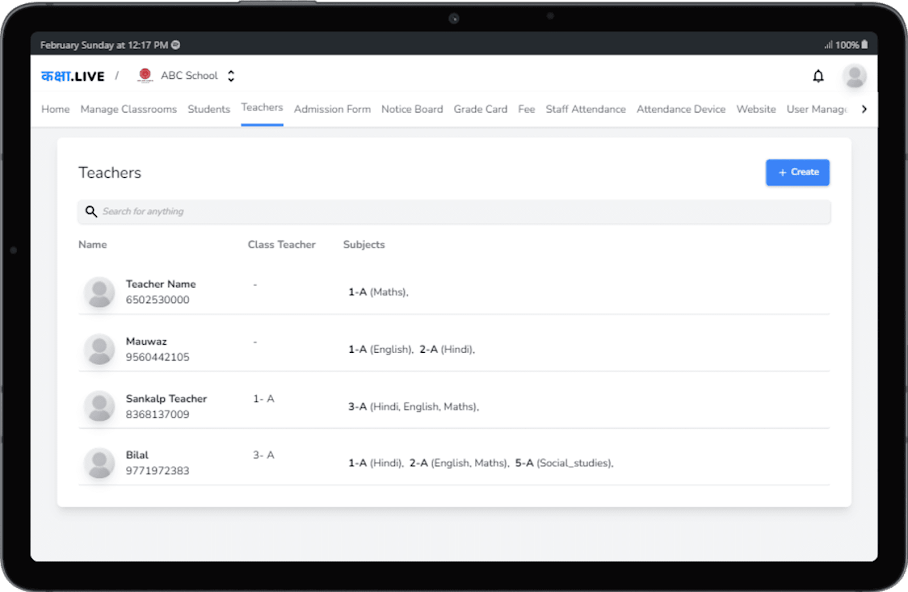Click the search magnifier icon

click(x=91, y=211)
